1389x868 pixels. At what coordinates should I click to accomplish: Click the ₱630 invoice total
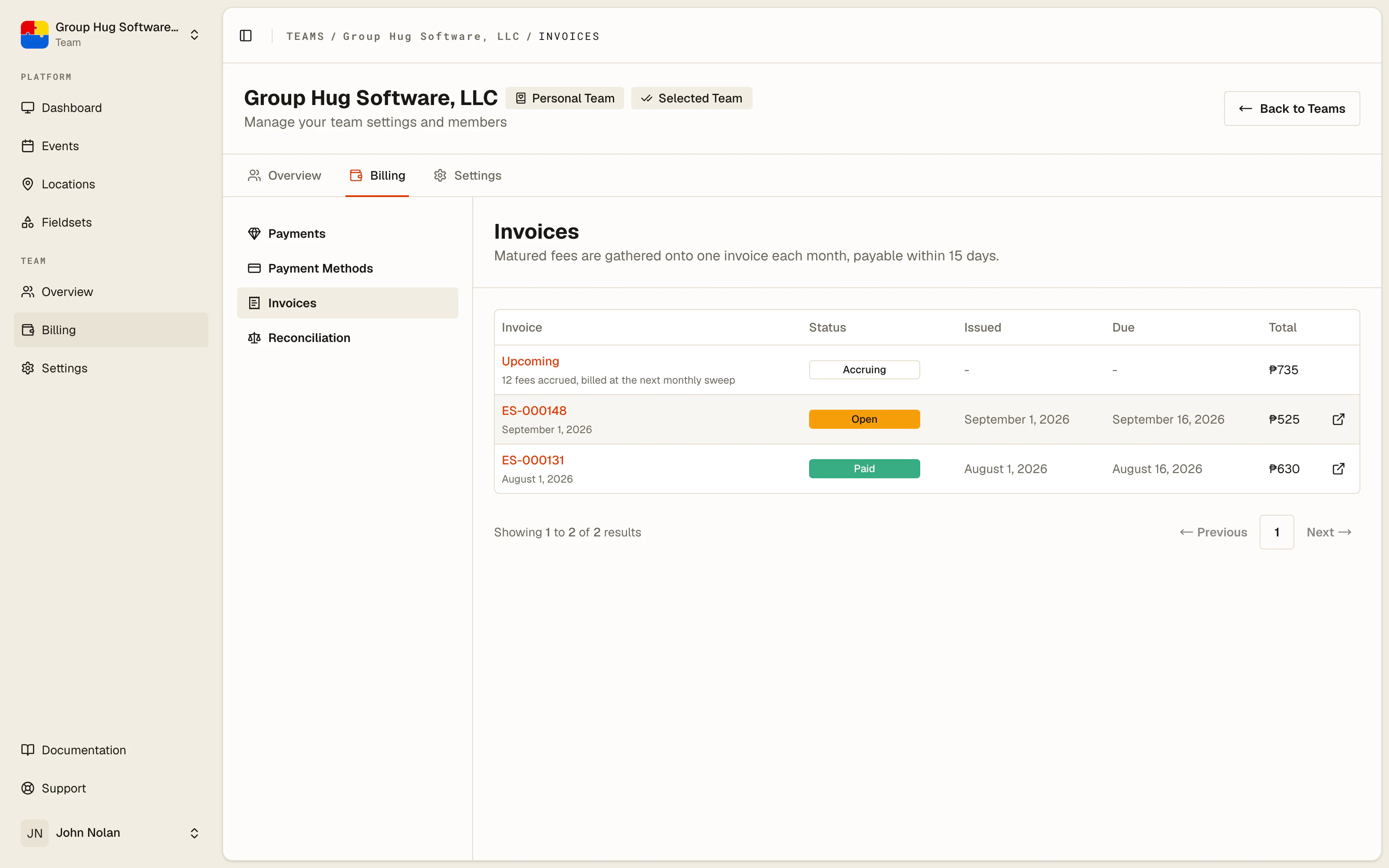tap(1284, 468)
